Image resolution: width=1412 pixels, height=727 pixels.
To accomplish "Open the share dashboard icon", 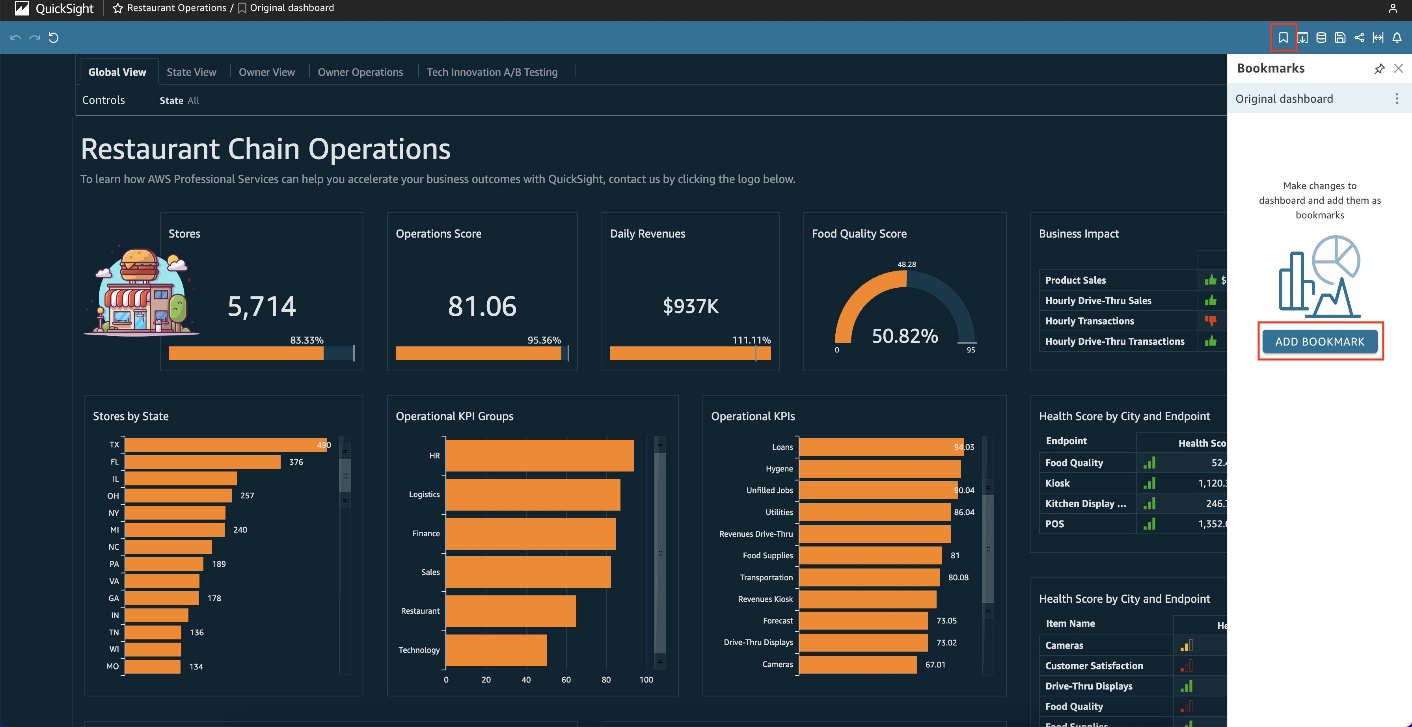I will click(x=1359, y=38).
